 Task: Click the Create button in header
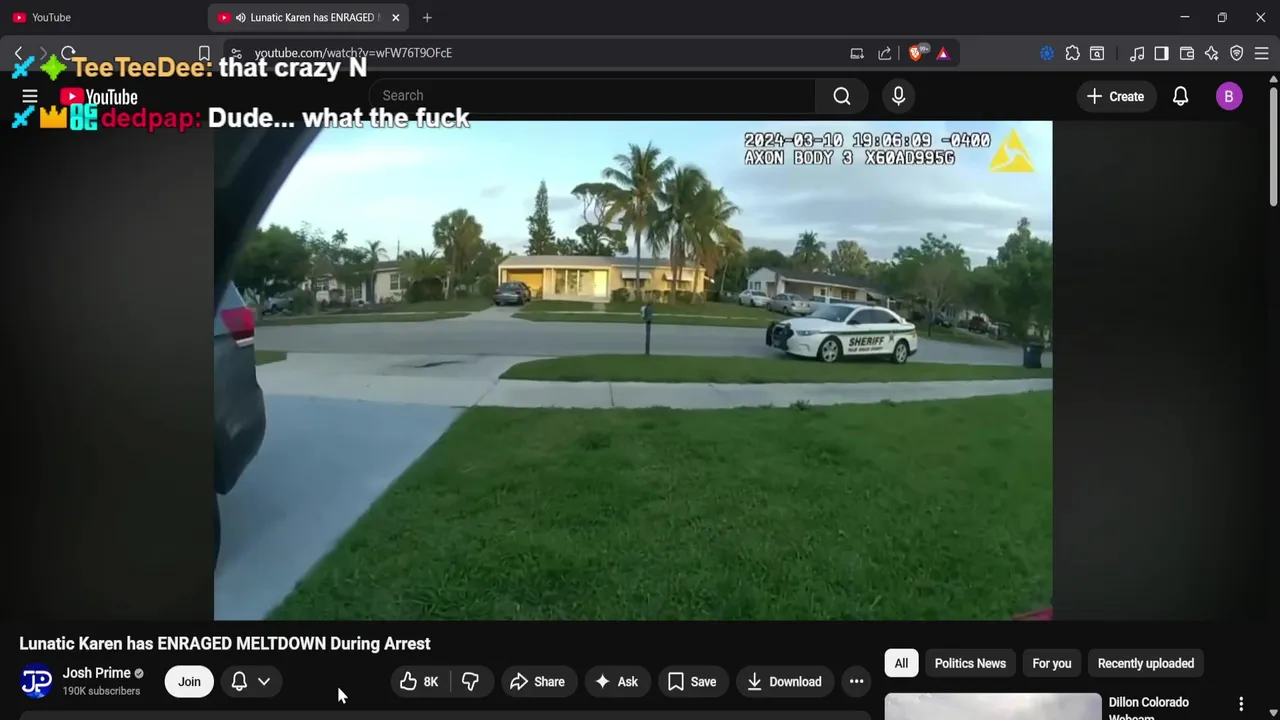1115,96
